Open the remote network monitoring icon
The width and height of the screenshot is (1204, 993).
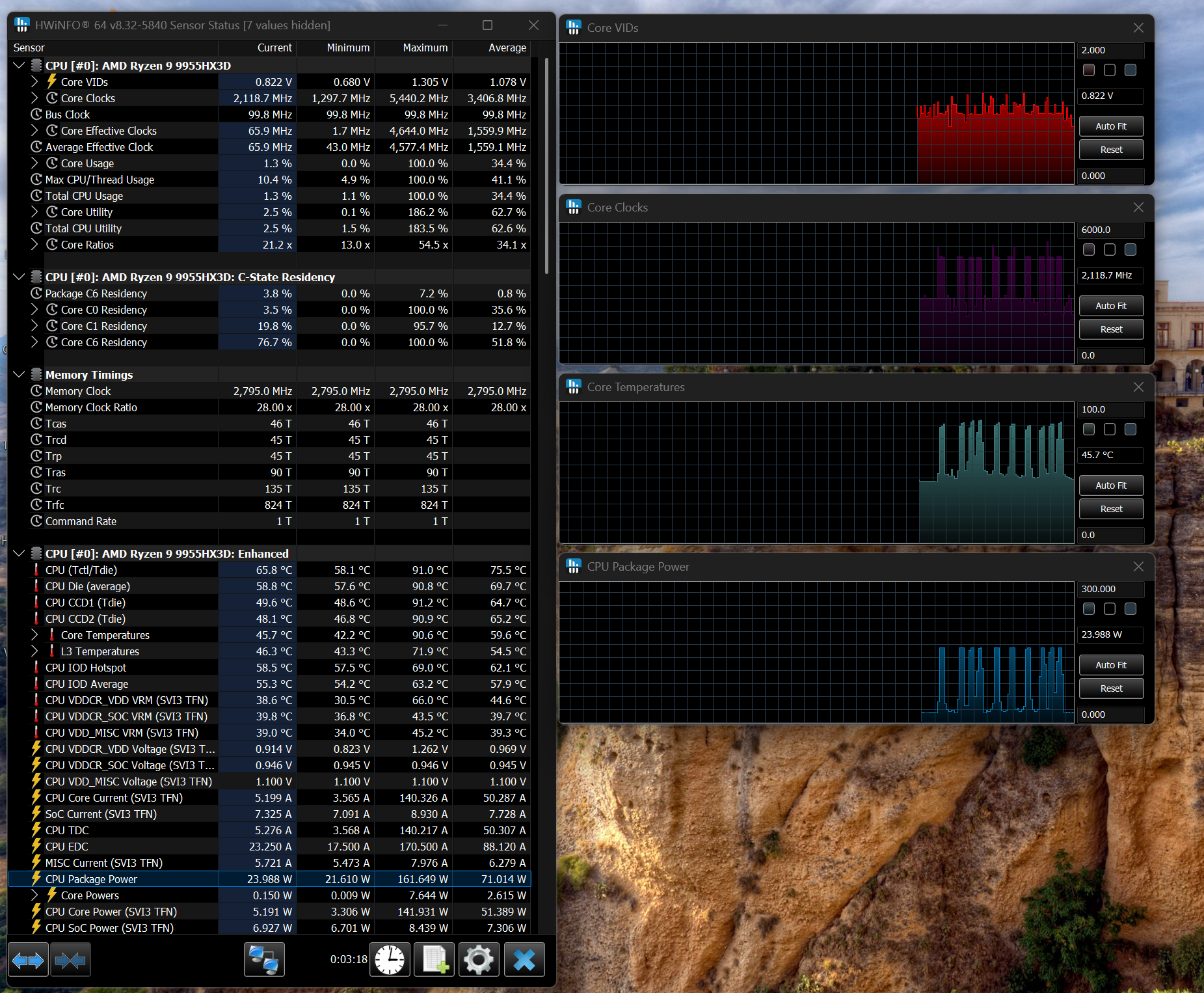coord(264,960)
